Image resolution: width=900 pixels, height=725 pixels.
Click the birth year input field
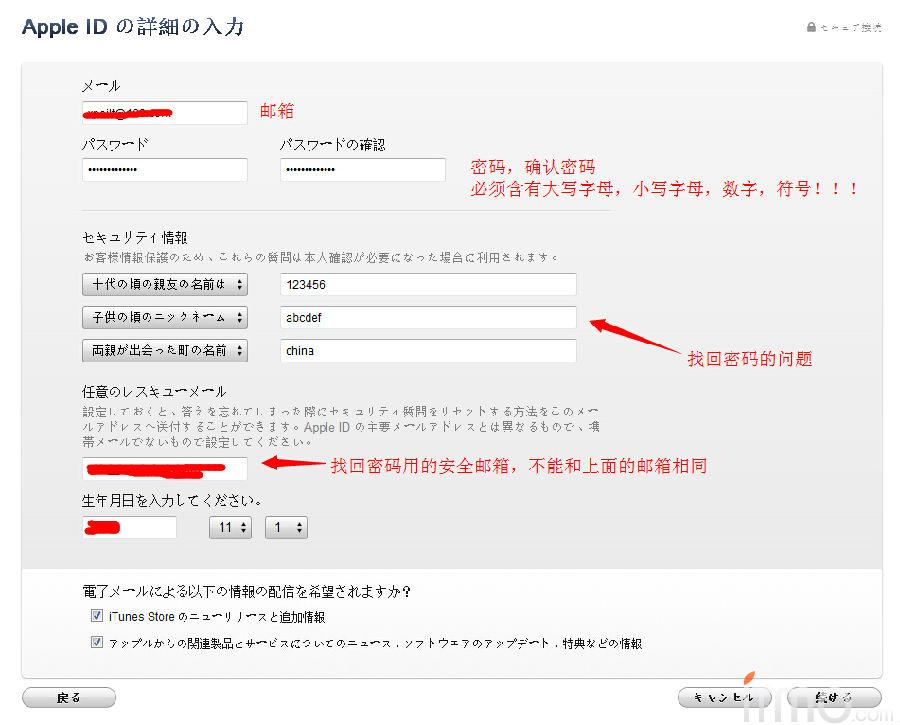click(x=130, y=527)
